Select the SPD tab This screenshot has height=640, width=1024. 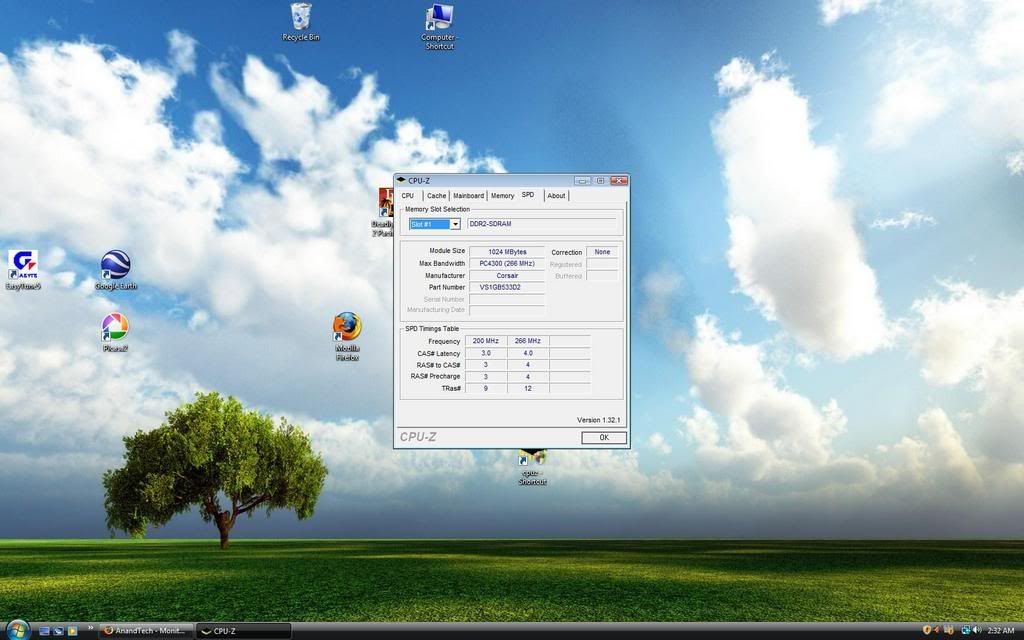click(528, 195)
